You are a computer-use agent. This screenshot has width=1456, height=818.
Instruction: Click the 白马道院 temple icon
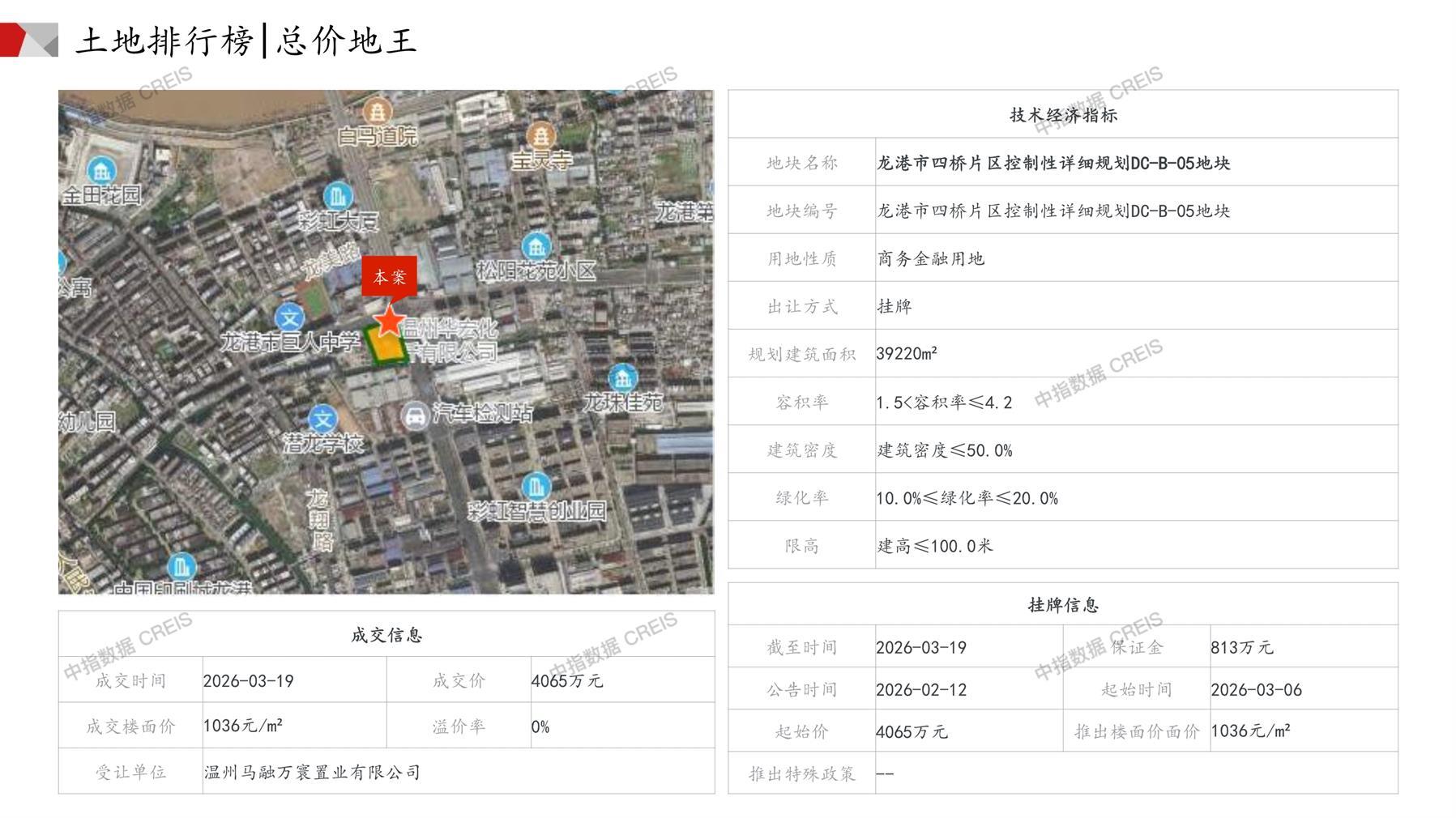coord(377,111)
